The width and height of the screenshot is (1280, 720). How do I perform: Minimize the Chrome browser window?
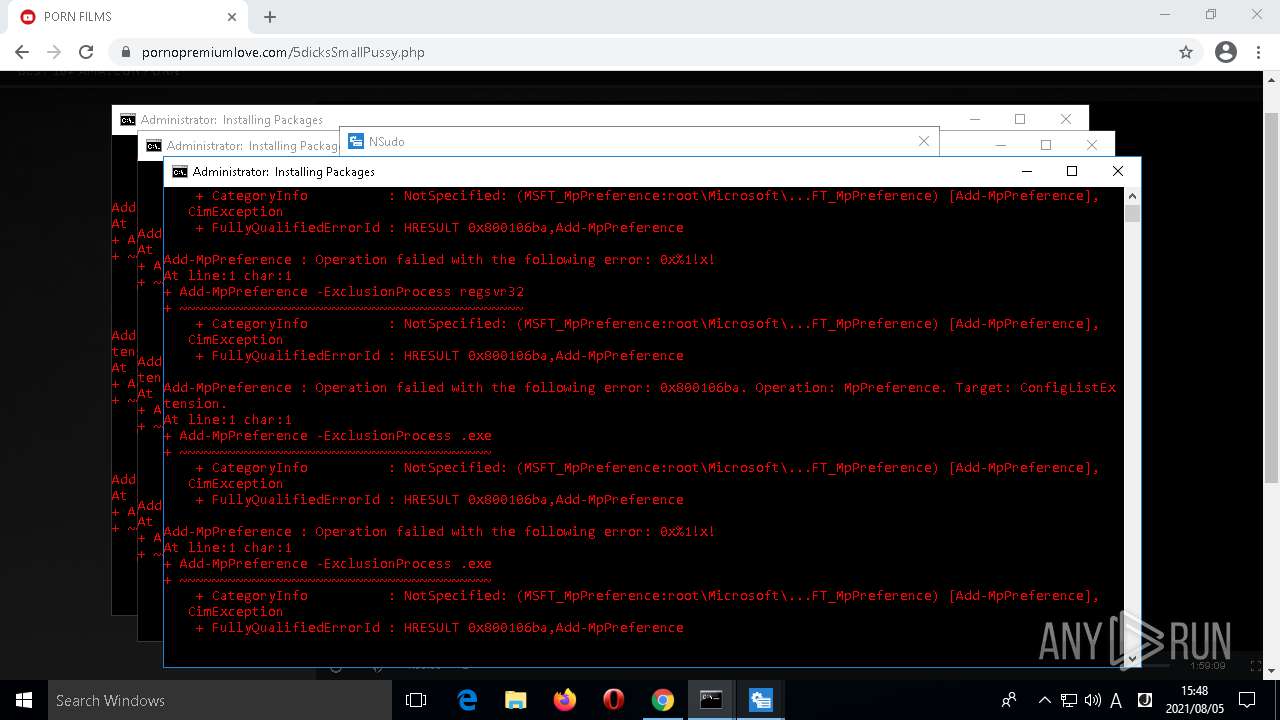coord(1165,15)
